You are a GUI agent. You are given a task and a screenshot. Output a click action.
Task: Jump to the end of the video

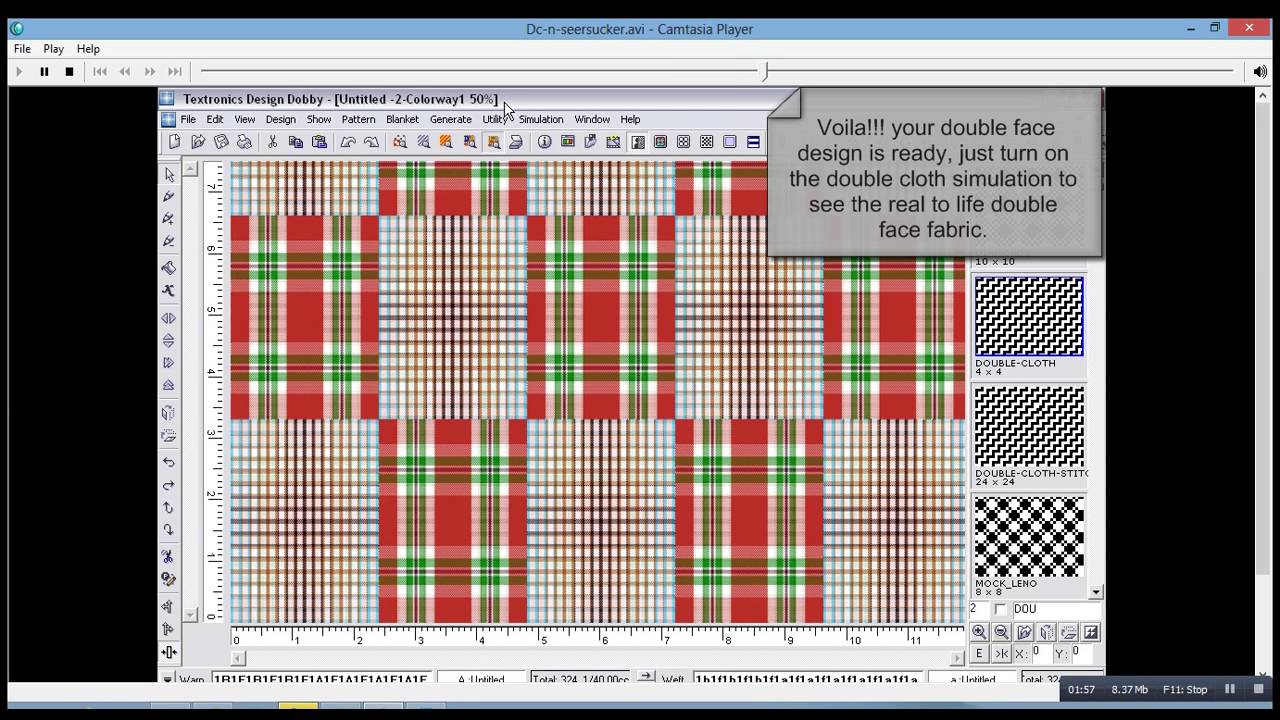(175, 71)
